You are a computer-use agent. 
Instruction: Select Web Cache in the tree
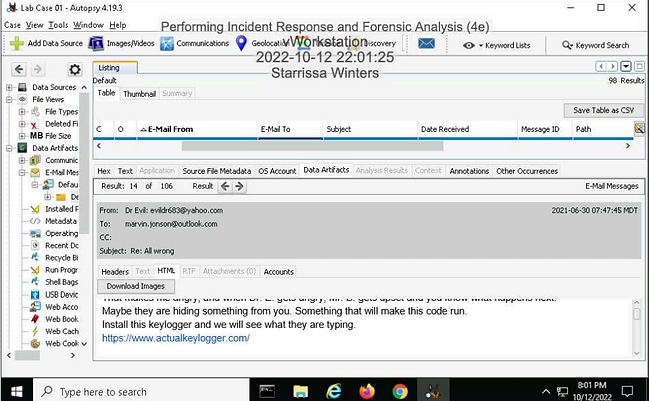pyautogui.click(x=61, y=331)
